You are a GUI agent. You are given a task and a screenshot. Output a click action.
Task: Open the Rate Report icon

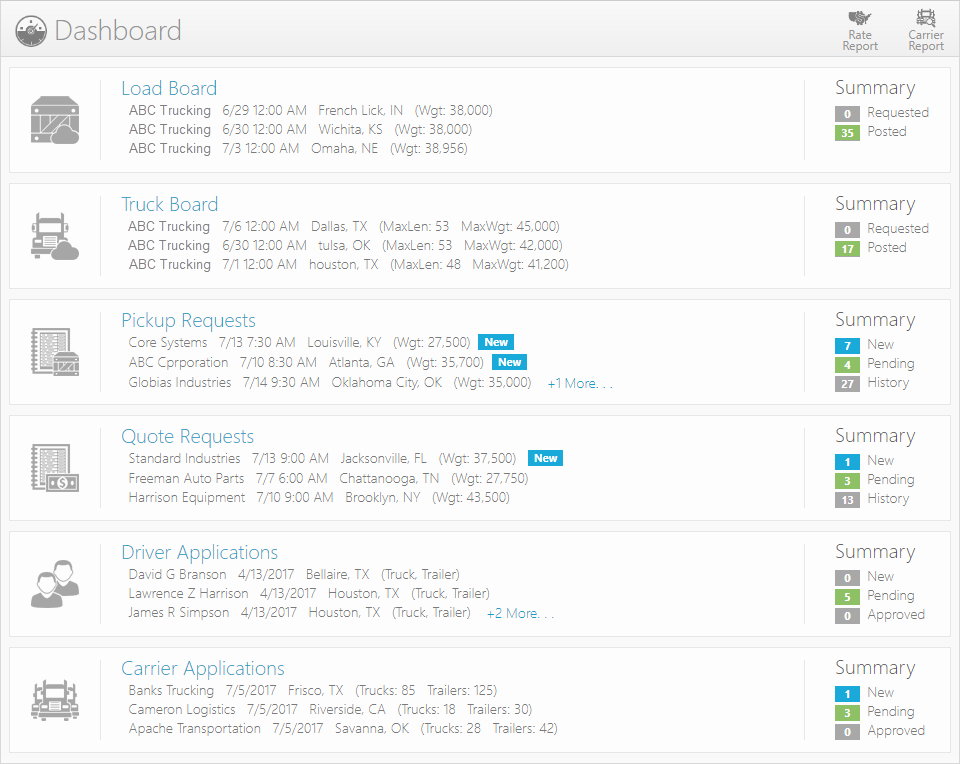pyautogui.click(x=860, y=31)
